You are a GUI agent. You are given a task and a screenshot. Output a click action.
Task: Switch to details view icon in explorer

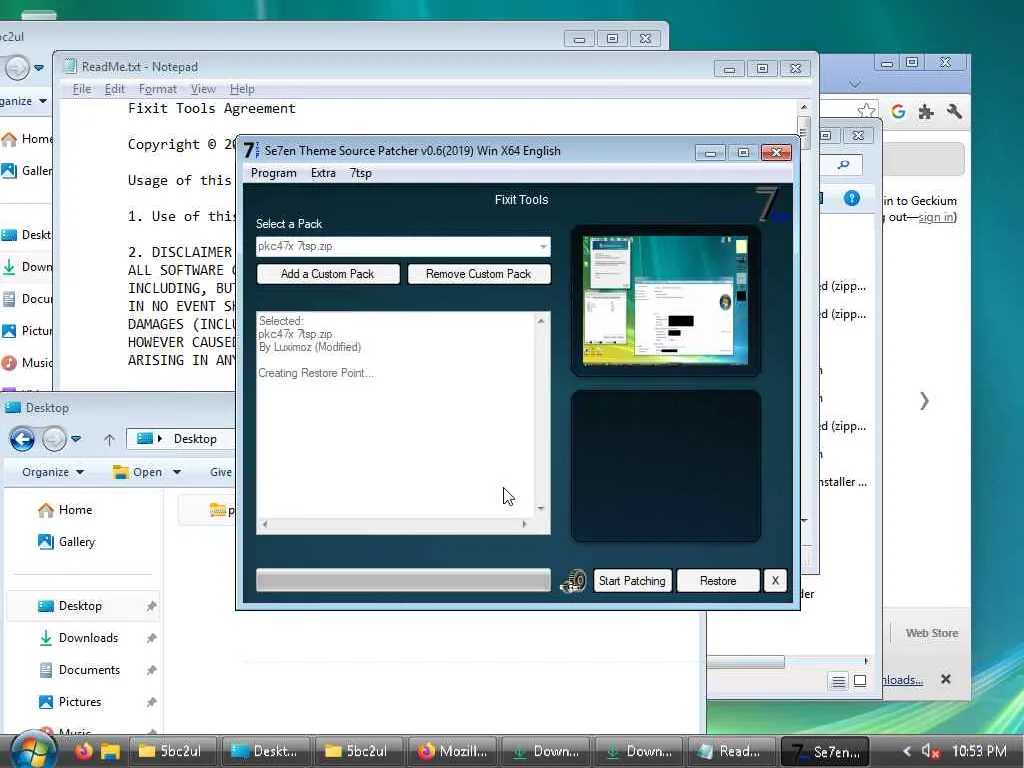pyautogui.click(x=839, y=681)
